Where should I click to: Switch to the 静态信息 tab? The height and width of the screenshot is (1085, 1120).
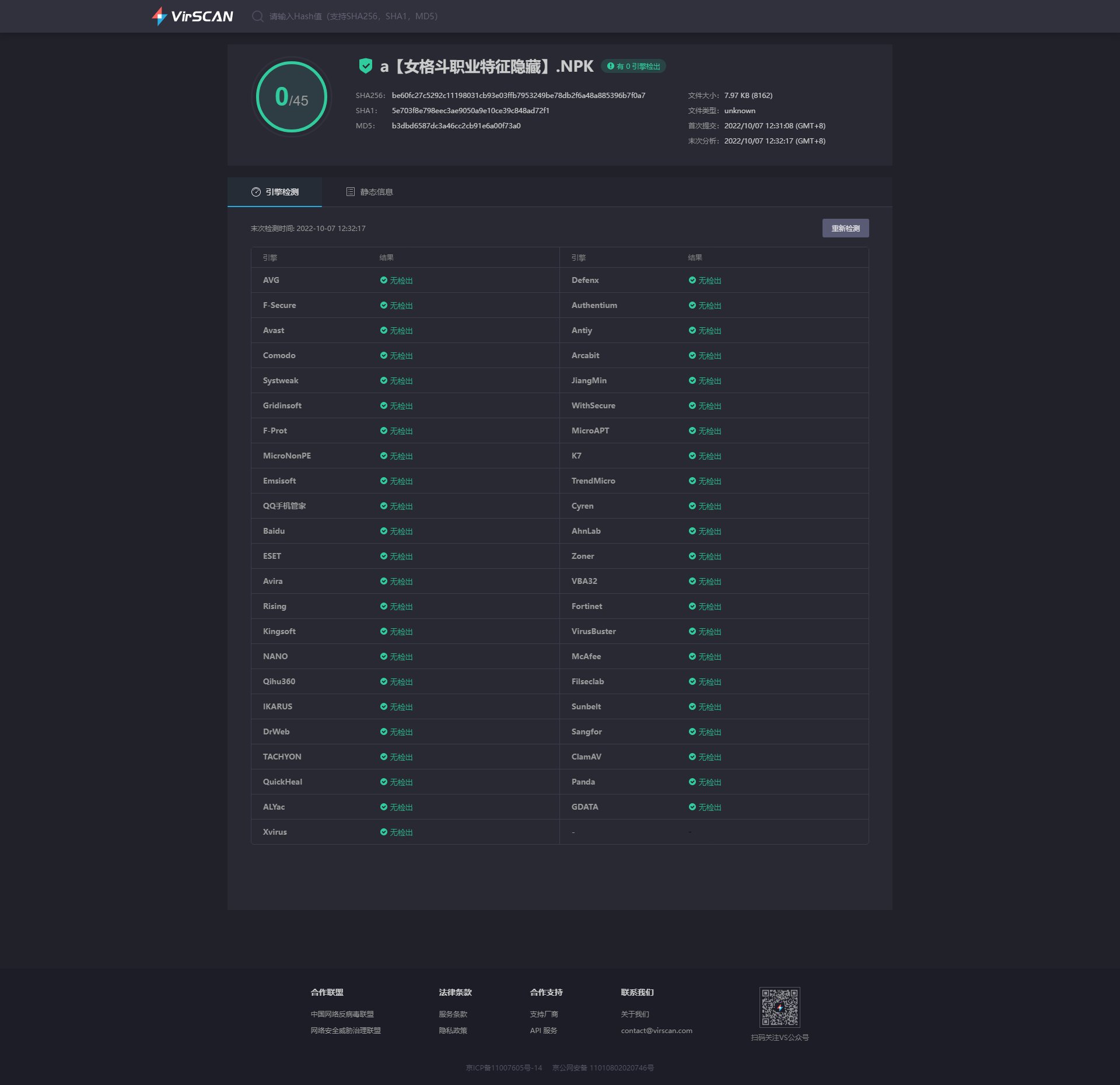[369, 192]
